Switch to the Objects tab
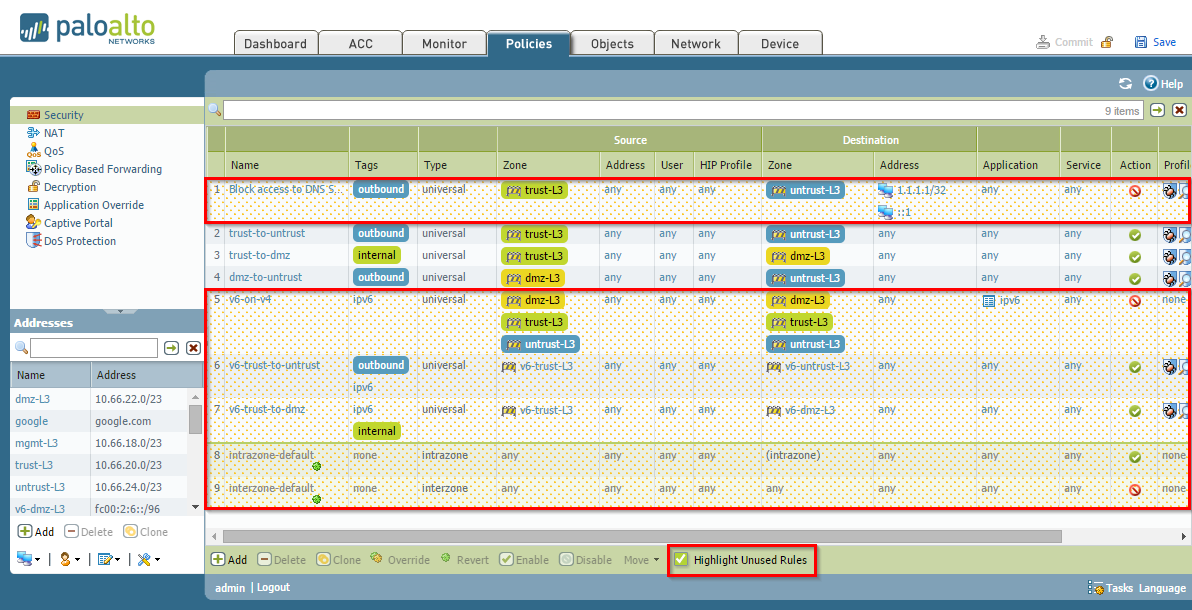Viewport: 1192px width, 610px height. [x=612, y=43]
